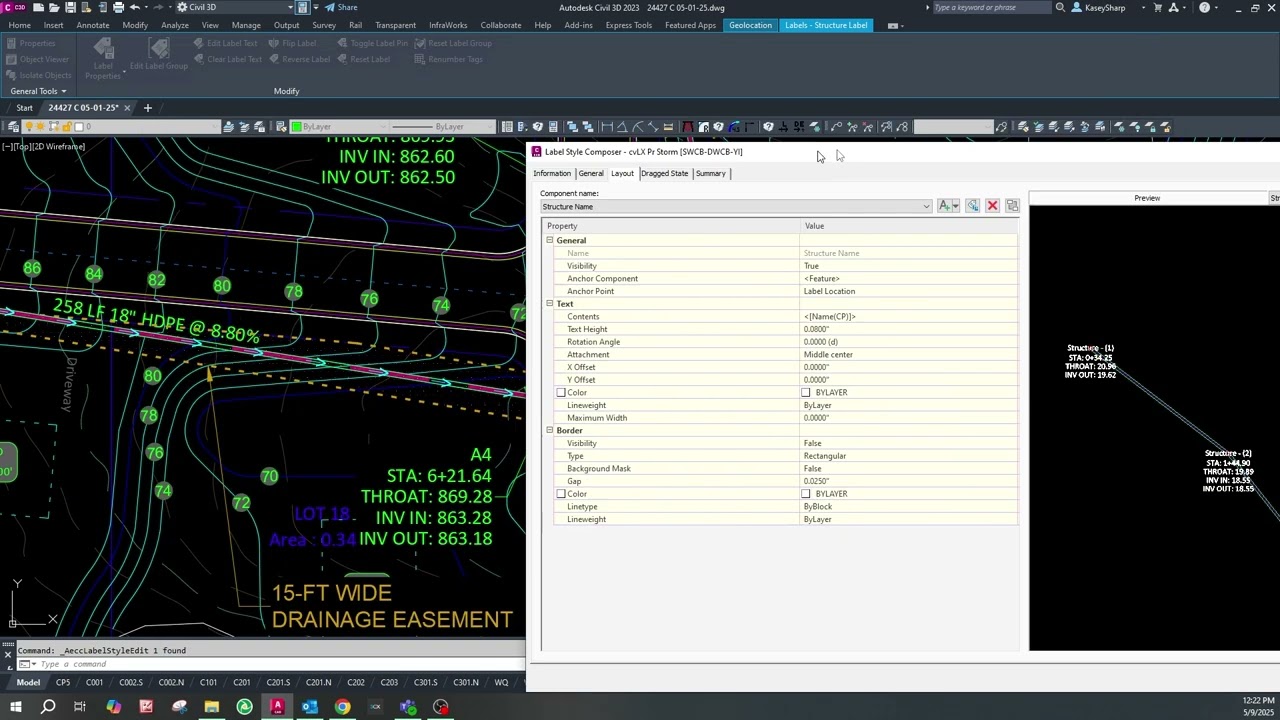This screenshot has height=720, width=1280.
Task: Delete component with the red X icon
Action: (x=992, y=206)
